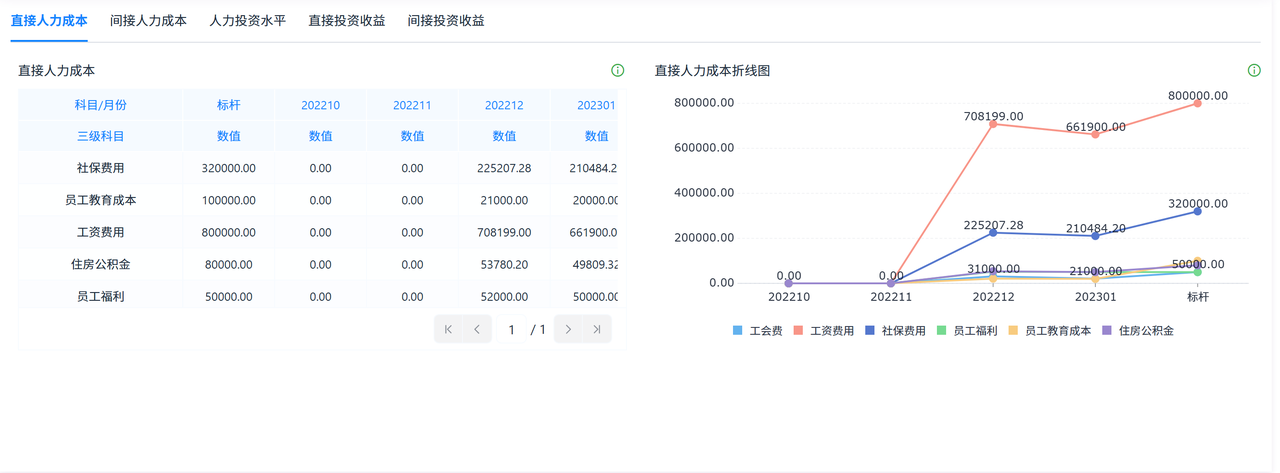Switch to the 人力投资水平 tab

pyautogui.click(x=248, y=20)
